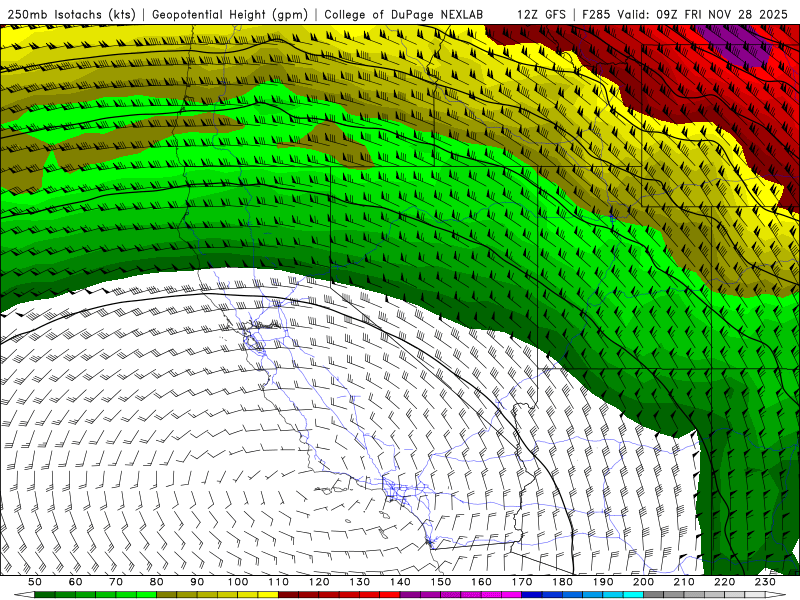
Task: Click the legend value '80'
Action: 157,582
